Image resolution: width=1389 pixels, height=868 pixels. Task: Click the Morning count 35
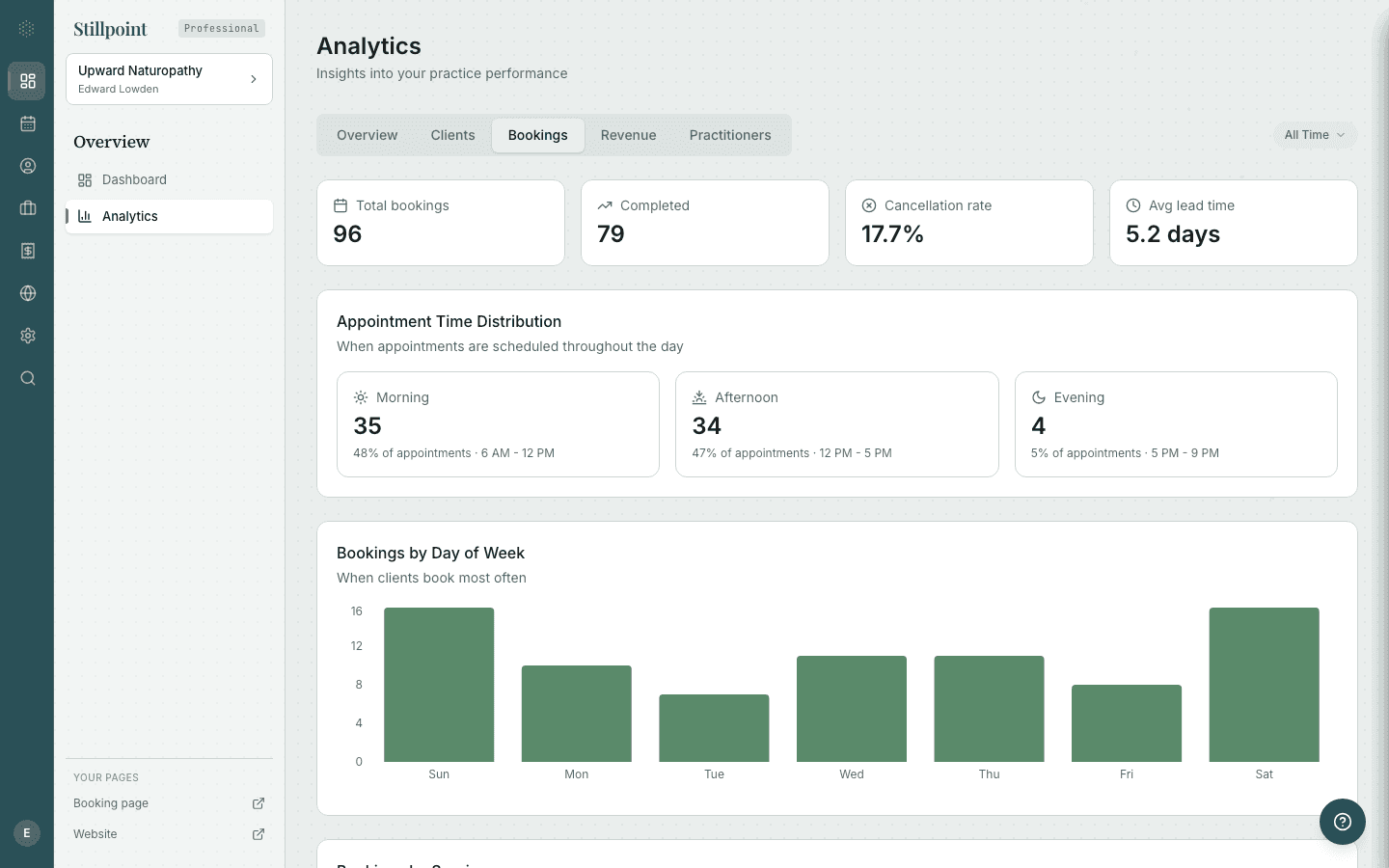(x=368, y=426)
